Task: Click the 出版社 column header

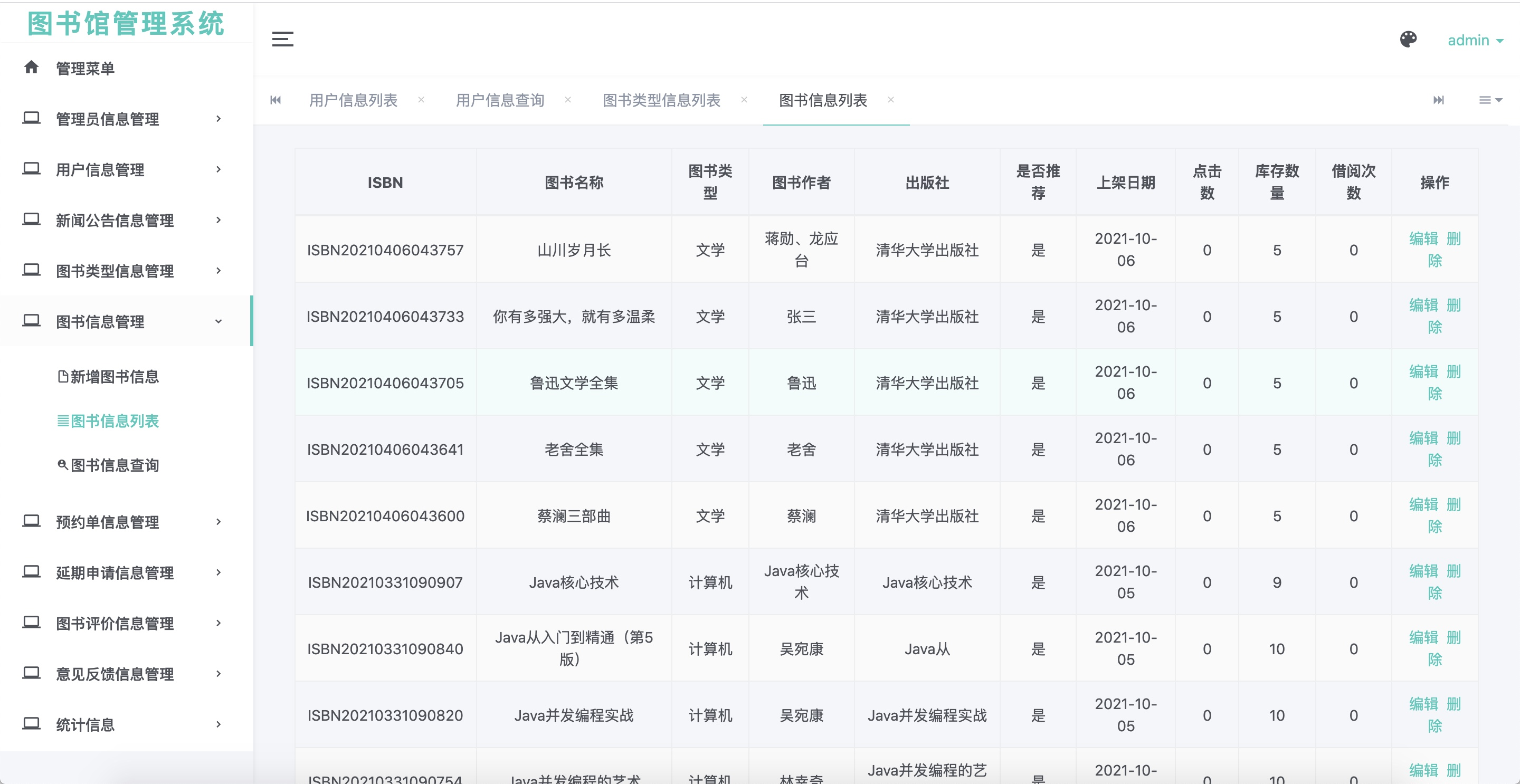Action: pyautogui.click(x=927, y=183)
